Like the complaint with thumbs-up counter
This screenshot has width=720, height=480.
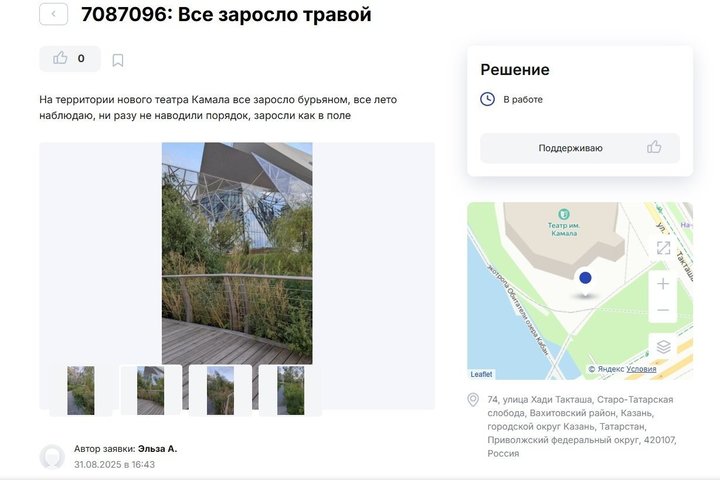tap(70, 58)
